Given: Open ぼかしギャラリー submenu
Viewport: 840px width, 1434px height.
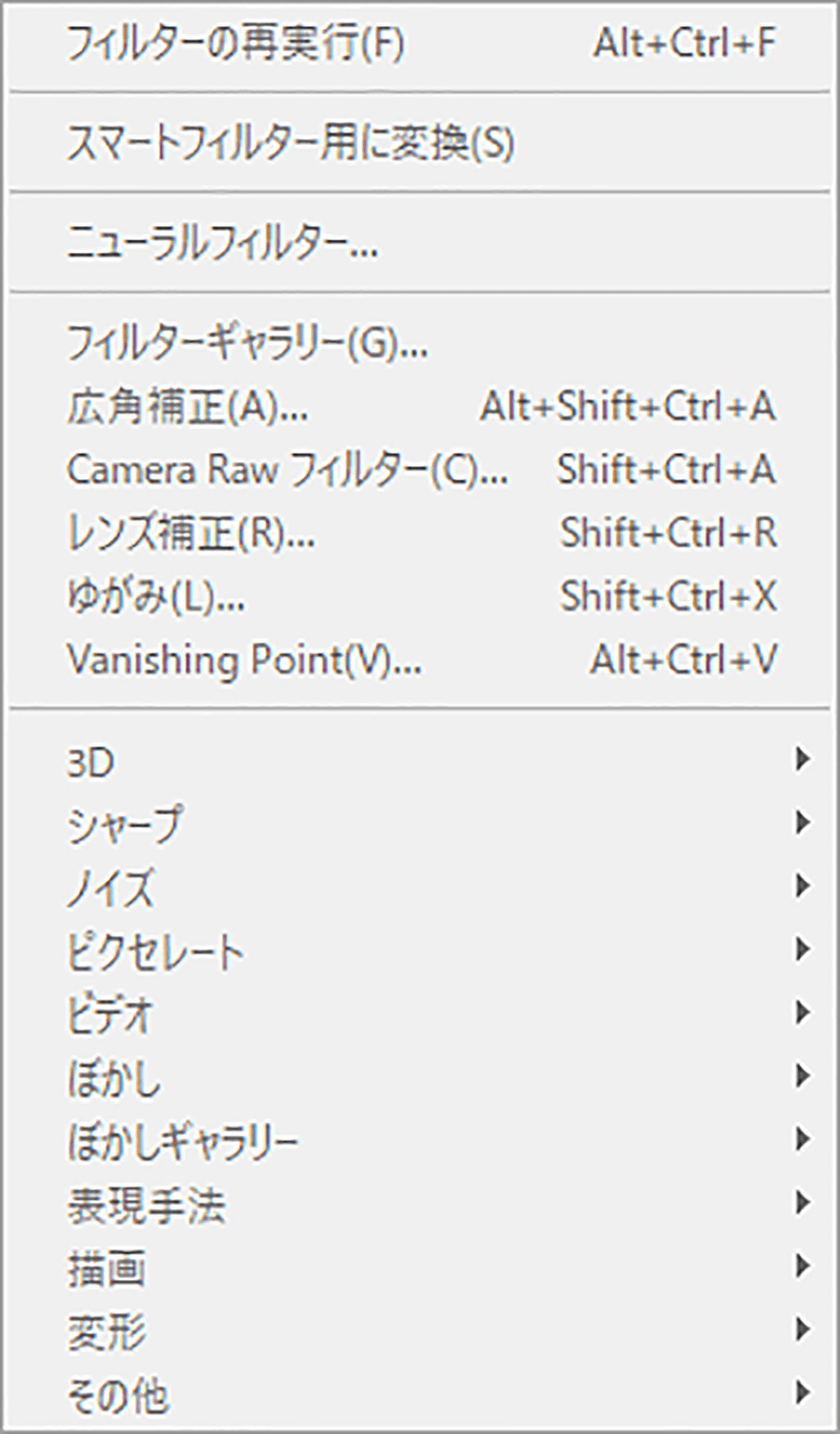Looking at the screenshot, I should point(182,1141).
